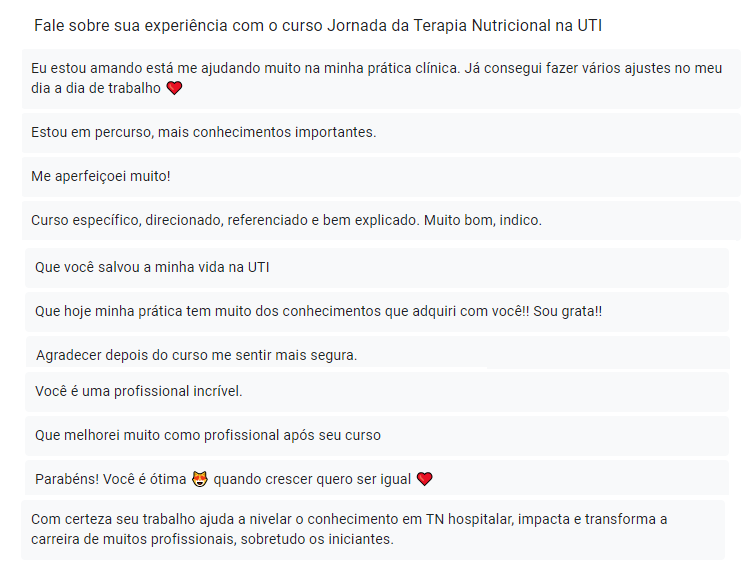749x569 pixels.
Task: Click 'Muito bom, indico.' in the fourth response
Action: [483, 220]
